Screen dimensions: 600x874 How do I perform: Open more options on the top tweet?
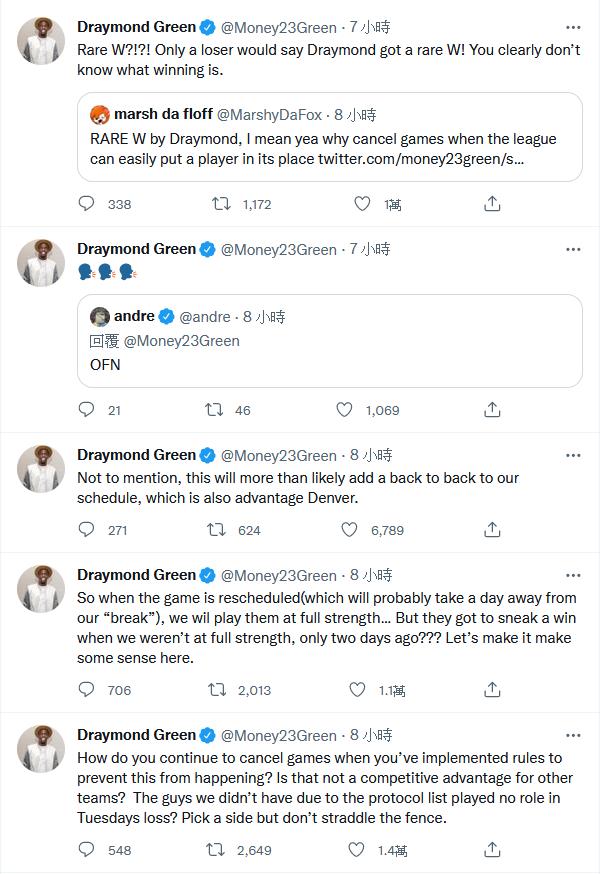pos(572,28)
